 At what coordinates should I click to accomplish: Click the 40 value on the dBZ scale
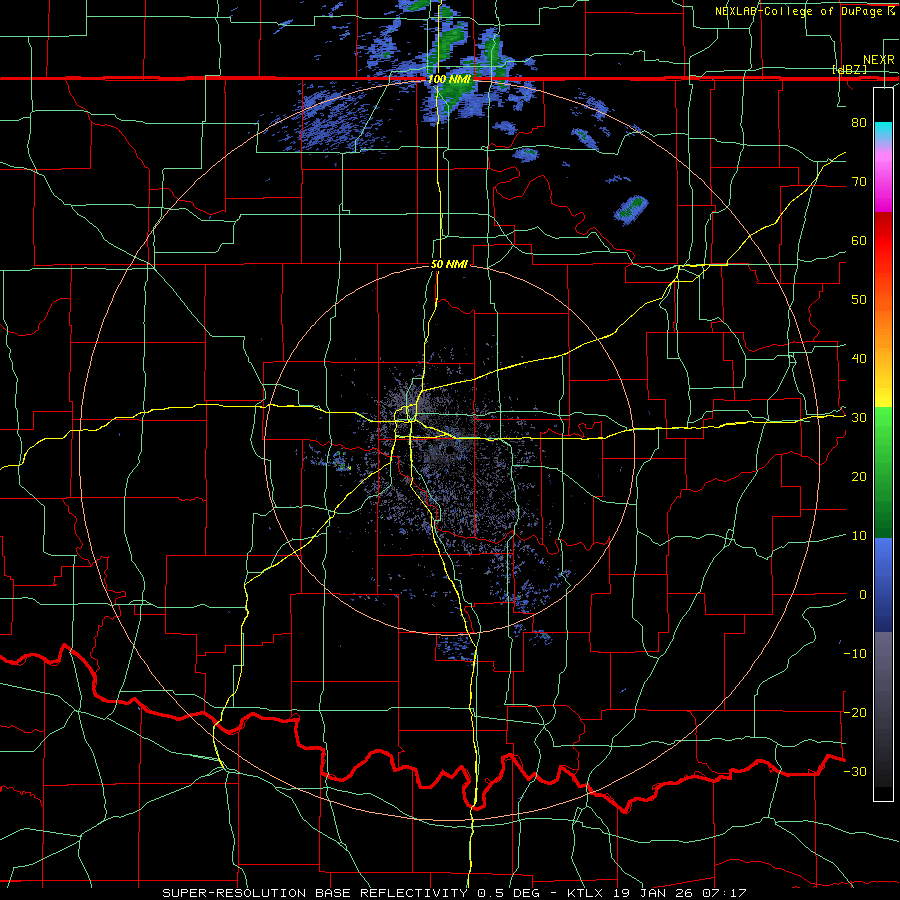point(859,359)
